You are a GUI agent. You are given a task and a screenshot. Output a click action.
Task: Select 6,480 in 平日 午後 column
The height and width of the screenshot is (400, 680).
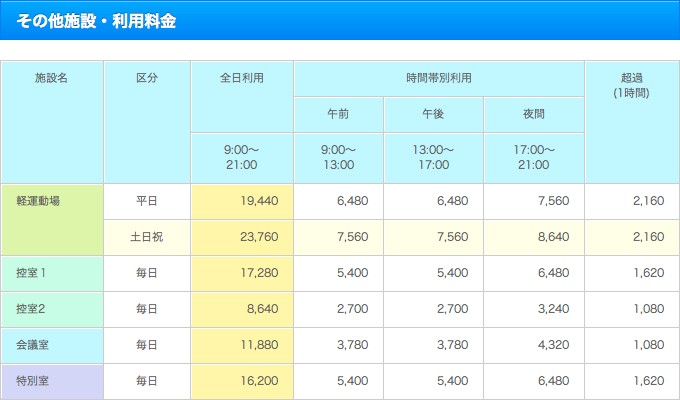[433, 201]
